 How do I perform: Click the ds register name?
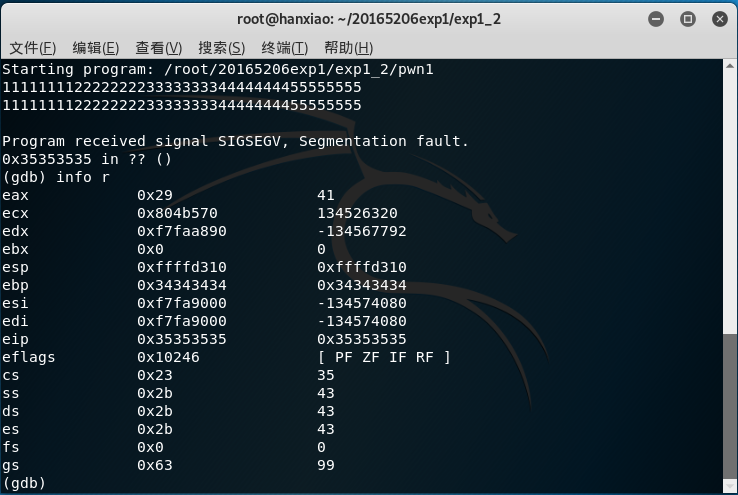pyautogui.click(x=10, y=411)
